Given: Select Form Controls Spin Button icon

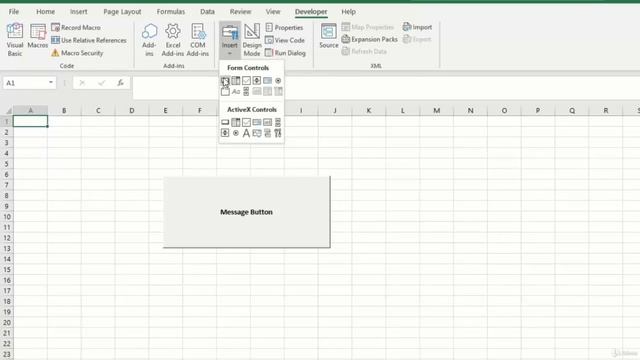Looking at the screenshot, I should 257,81.
